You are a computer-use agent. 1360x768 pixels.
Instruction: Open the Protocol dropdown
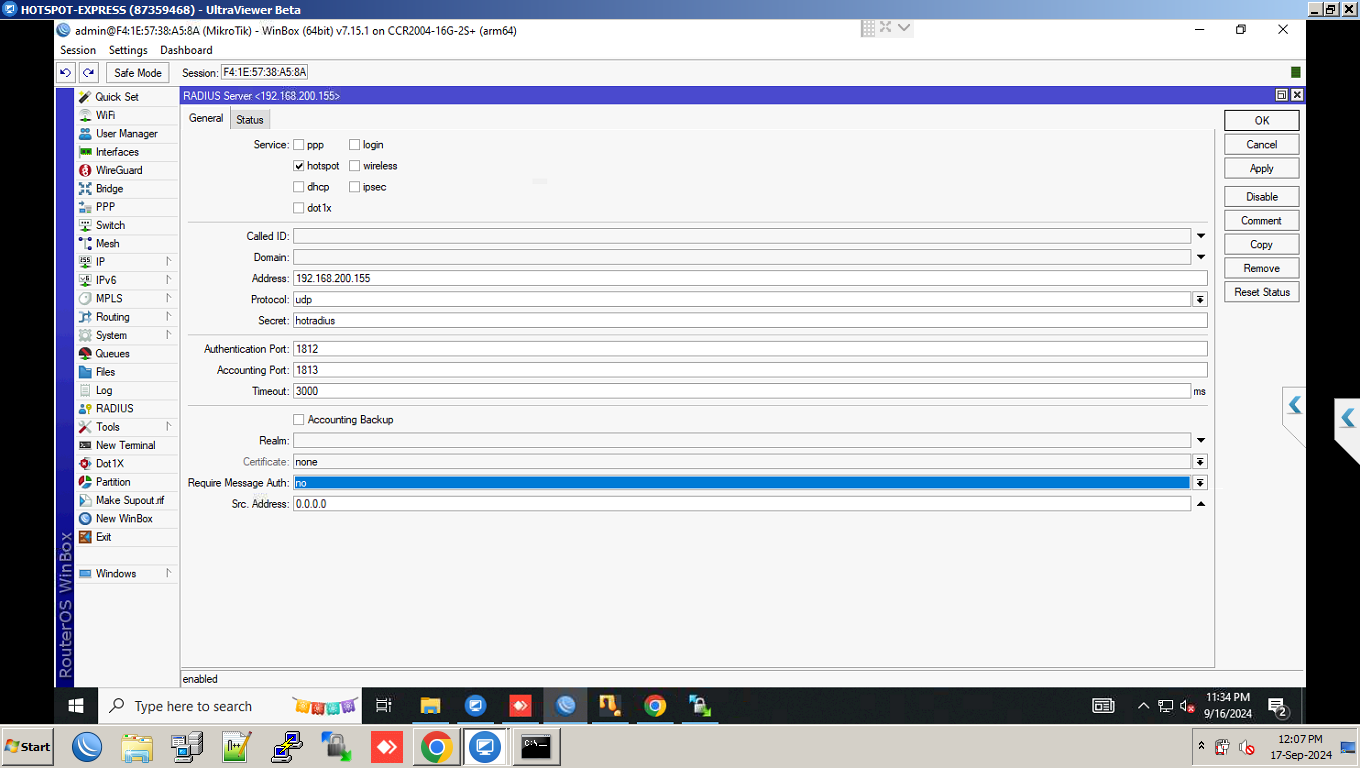point(1200,300)
